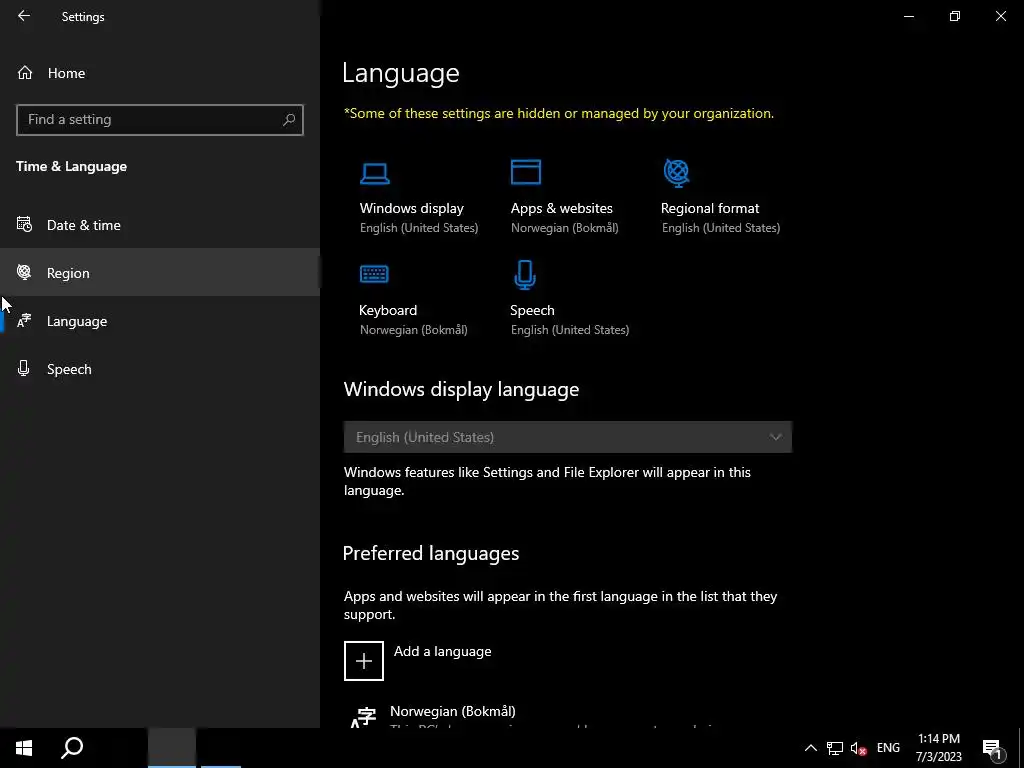Click the 'Preferred languages' heading
The height and width of the screenshot is (768, 1024).
point(431,553)
